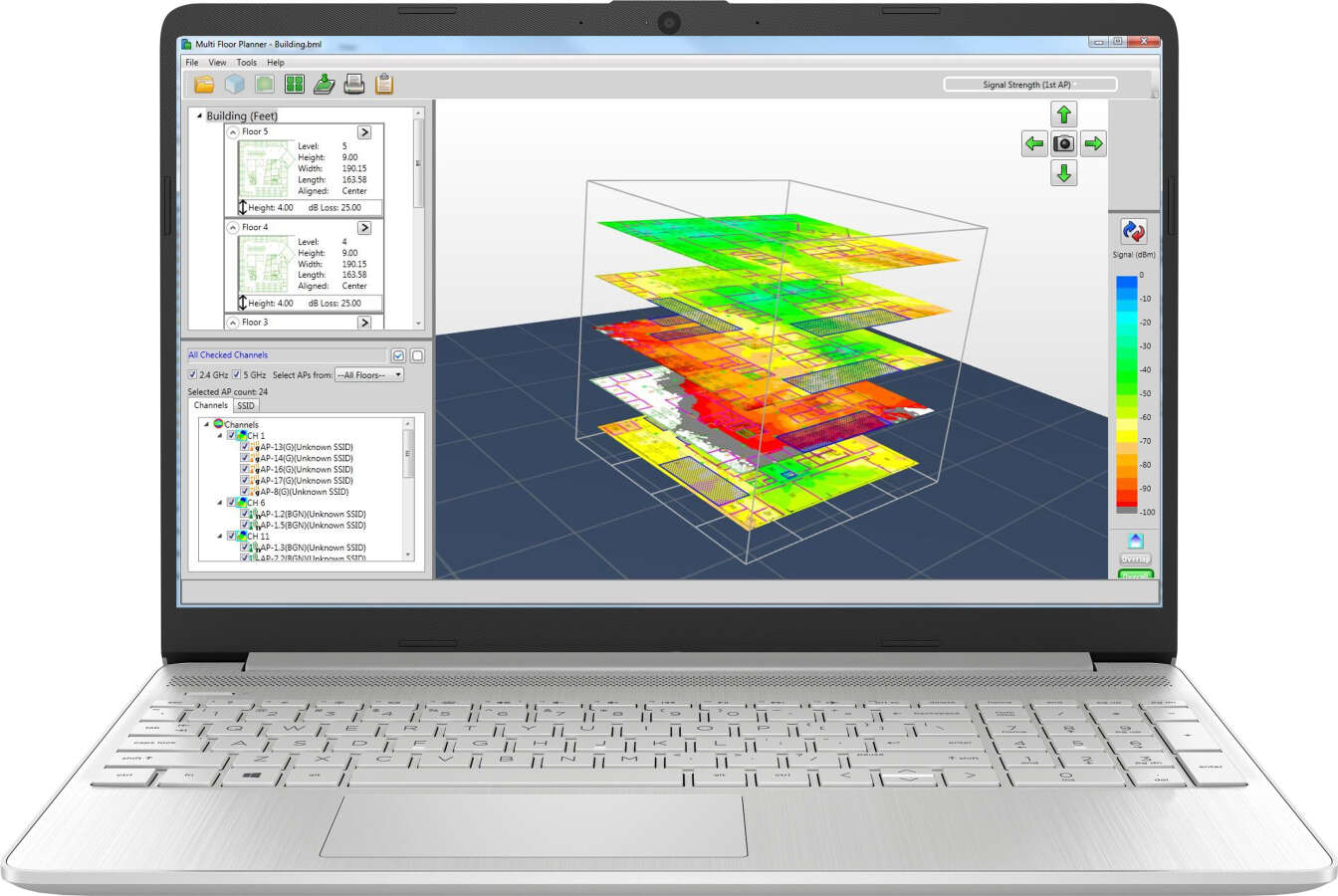The width and height of the screenshot is (1338, 896).
Task: Capture view with the camera icon
Action: click(x=1064, y=143)
